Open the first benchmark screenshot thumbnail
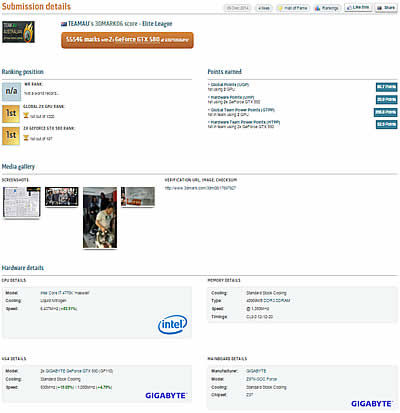The width and height of the screenshot is (400, 413). (22, 202)
